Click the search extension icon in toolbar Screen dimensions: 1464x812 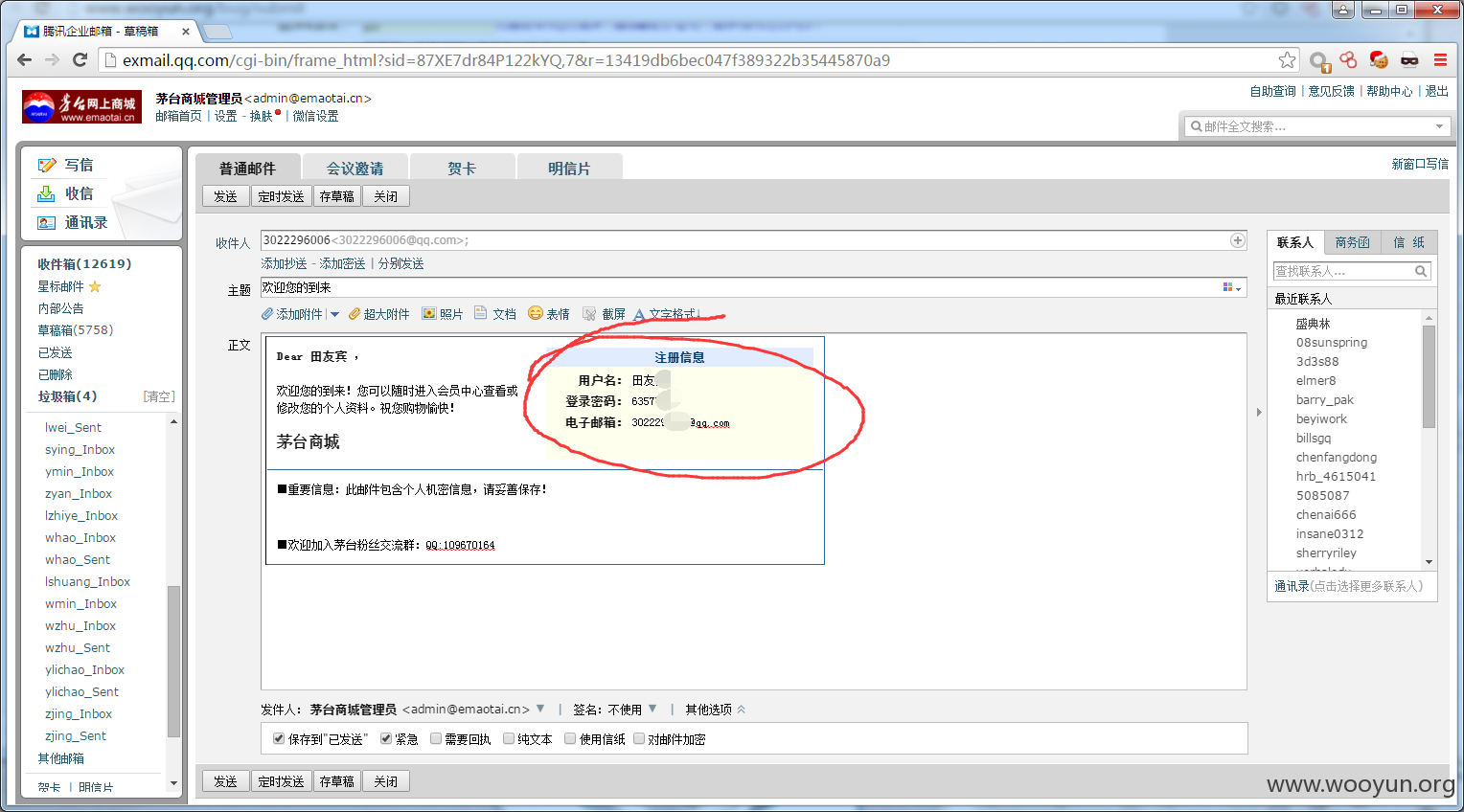click(x=1319, y=61)
